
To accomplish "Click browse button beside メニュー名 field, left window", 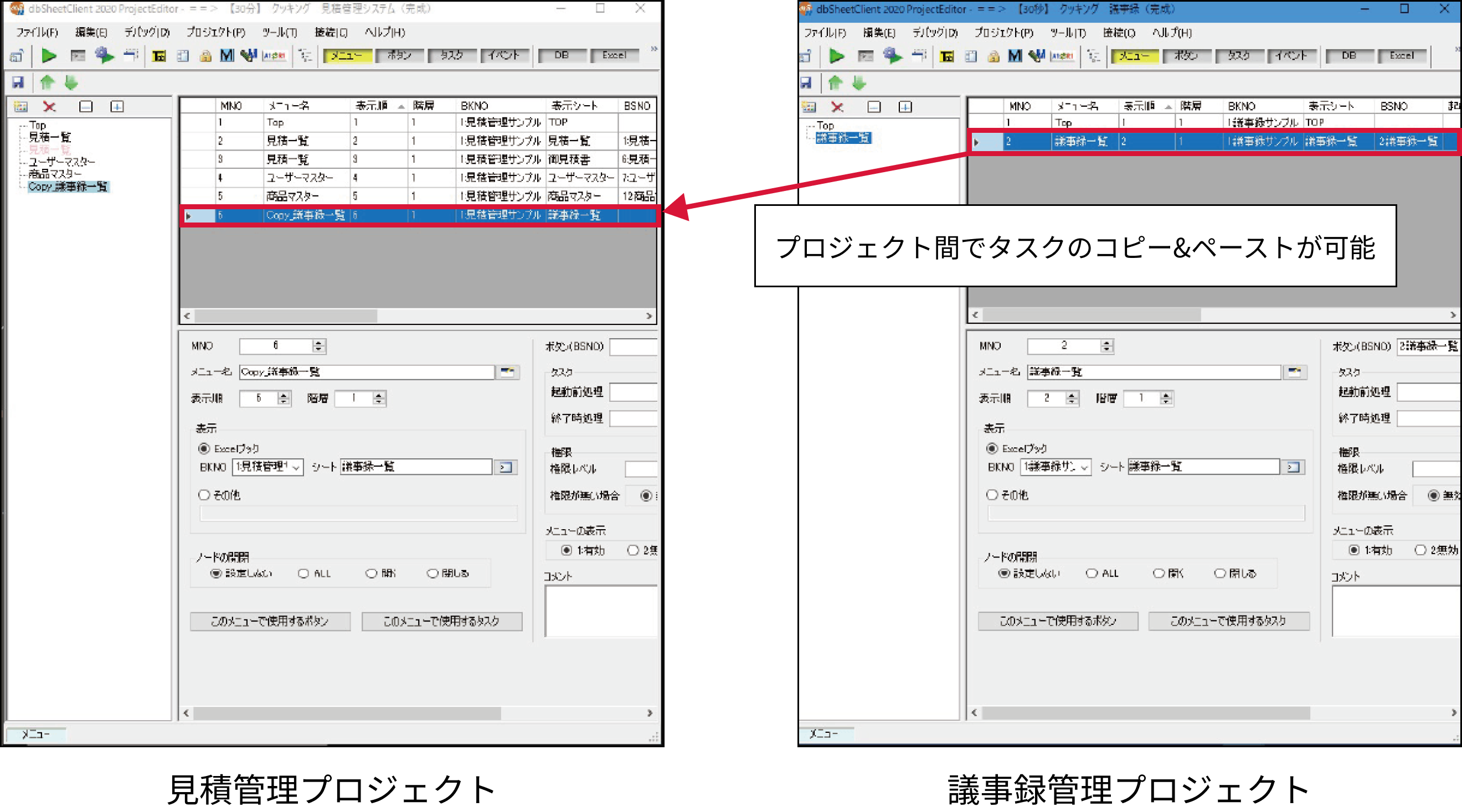I will point(507,373).
